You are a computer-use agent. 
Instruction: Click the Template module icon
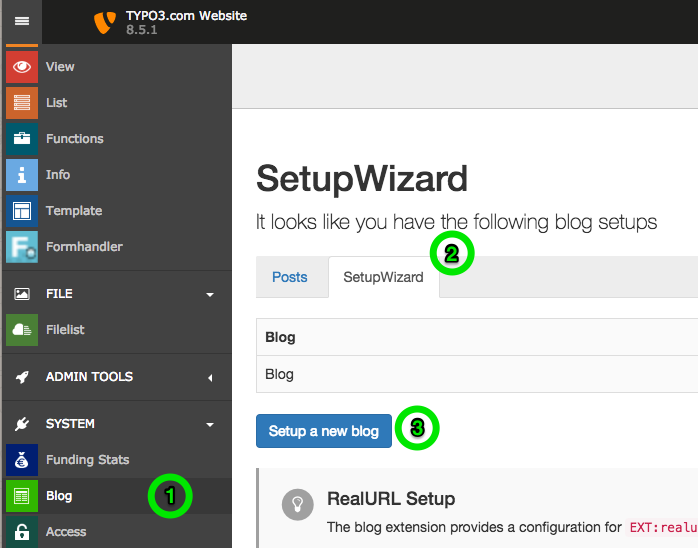click(22, 211)
